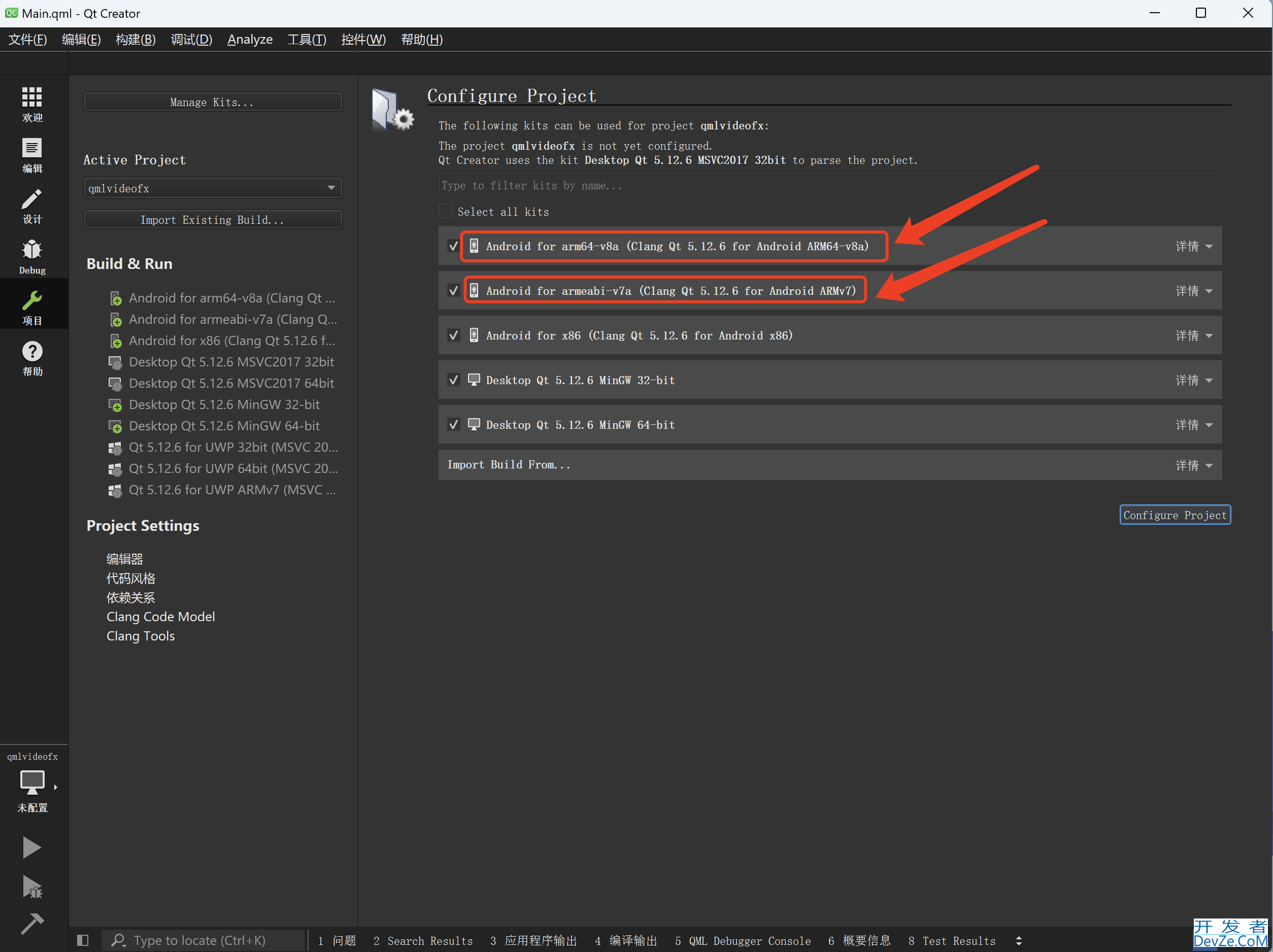
Task: Open the 工具(T) menu
Action: coord(307,39)
